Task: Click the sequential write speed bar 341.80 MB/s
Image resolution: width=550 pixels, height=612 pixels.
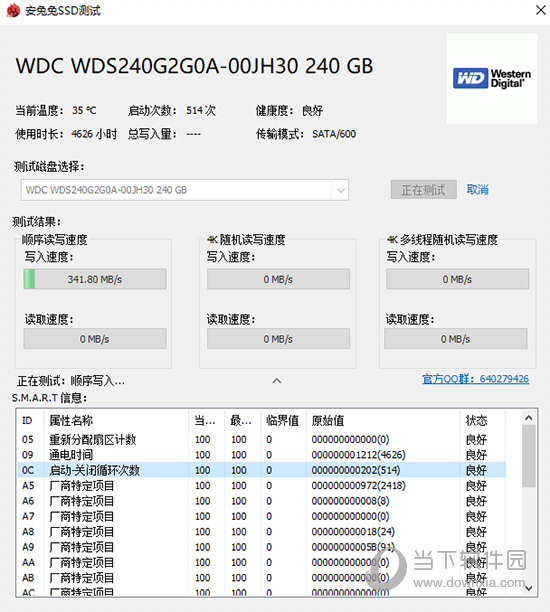Action: point(95,279)
